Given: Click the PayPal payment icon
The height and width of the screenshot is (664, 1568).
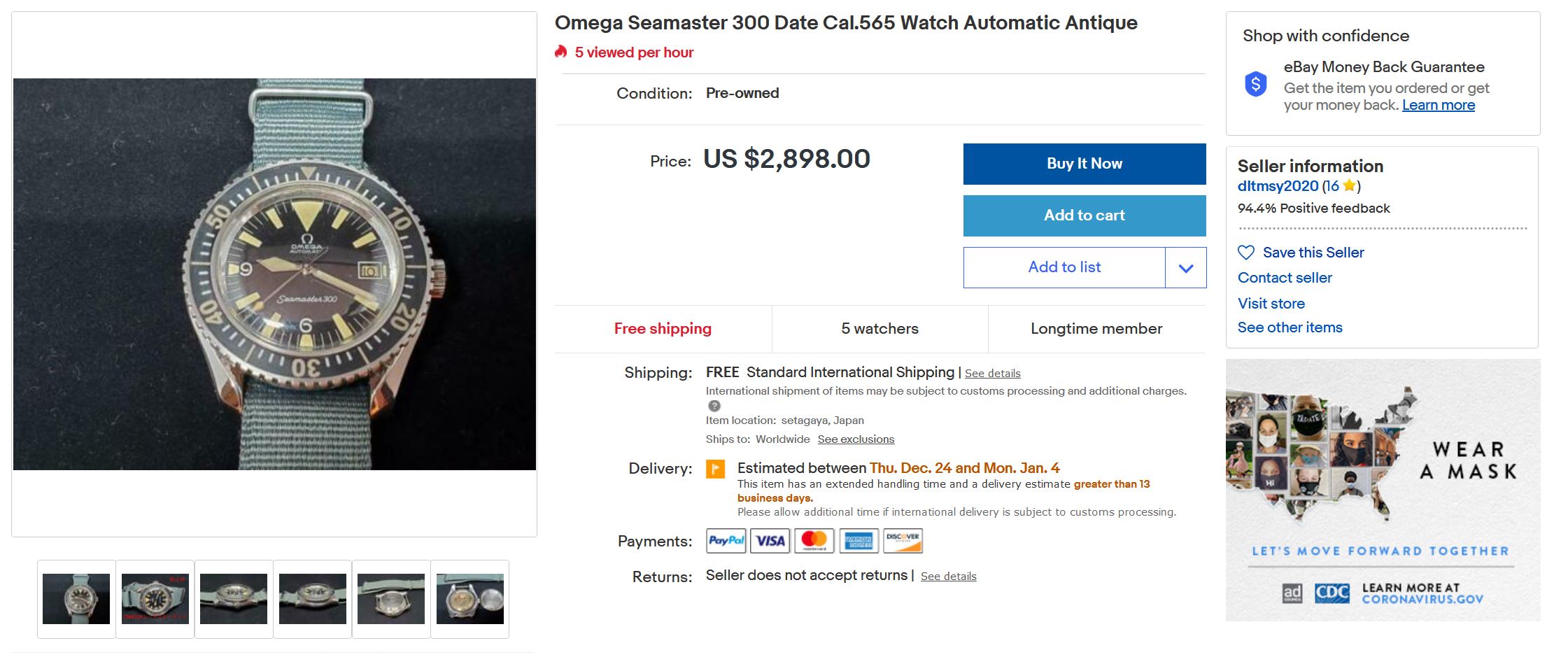Looking at the screenshot, I should 726,541.
